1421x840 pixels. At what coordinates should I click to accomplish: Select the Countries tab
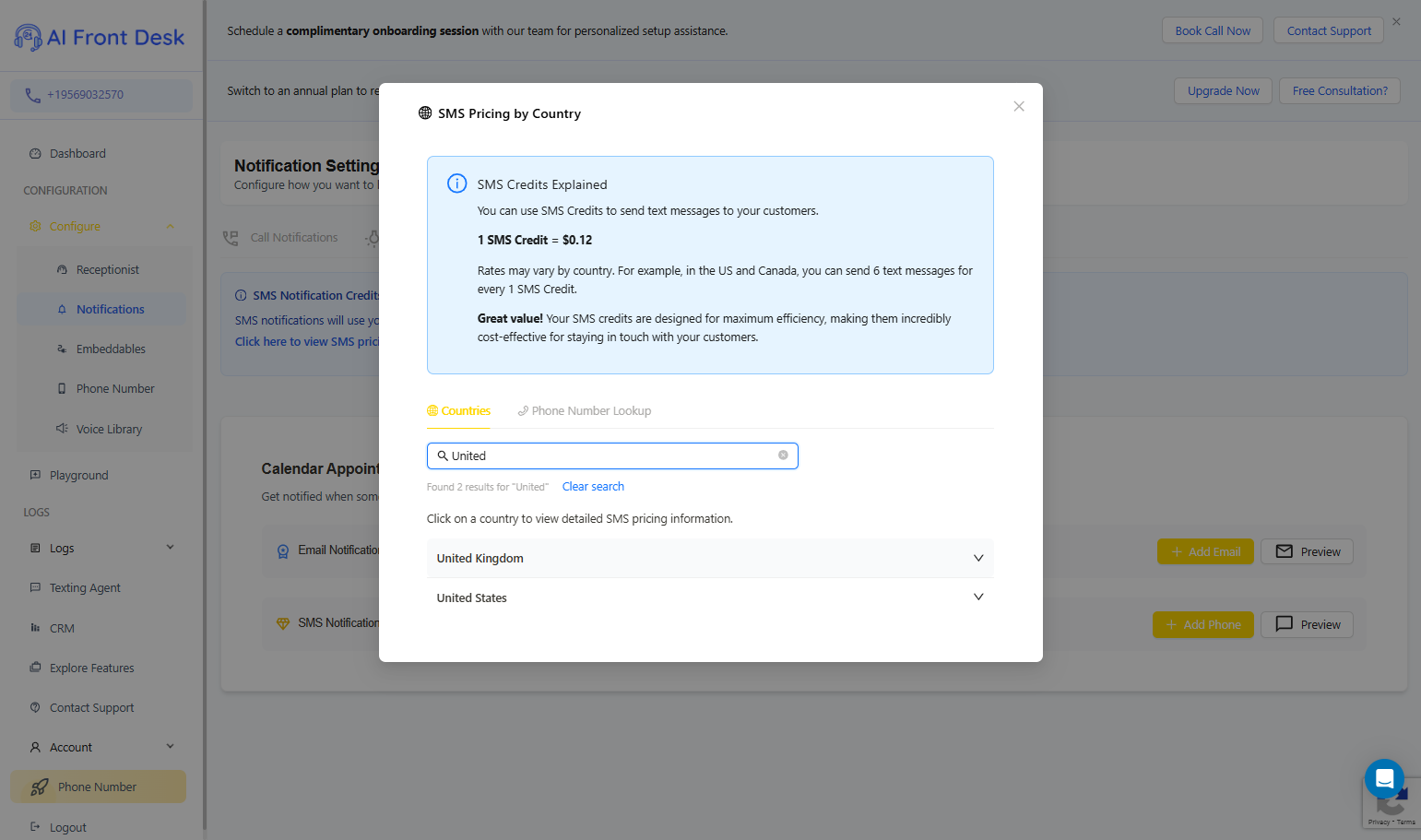coord(458,411)
